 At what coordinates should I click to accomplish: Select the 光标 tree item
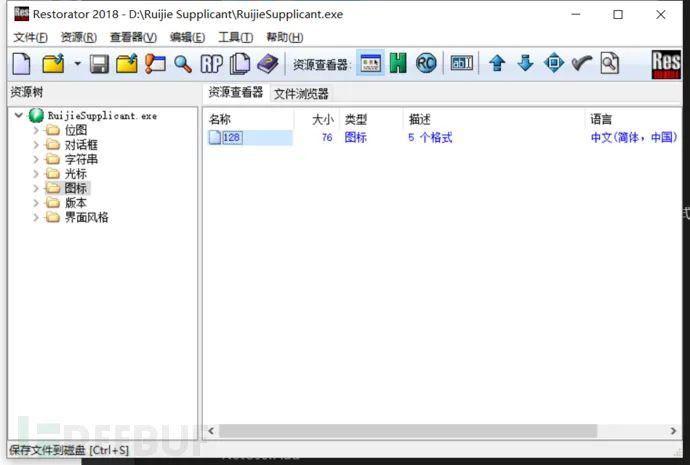tap(76, 174)
